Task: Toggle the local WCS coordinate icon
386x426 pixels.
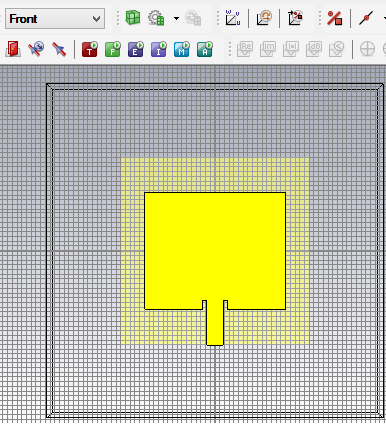Action: (233, 18)
